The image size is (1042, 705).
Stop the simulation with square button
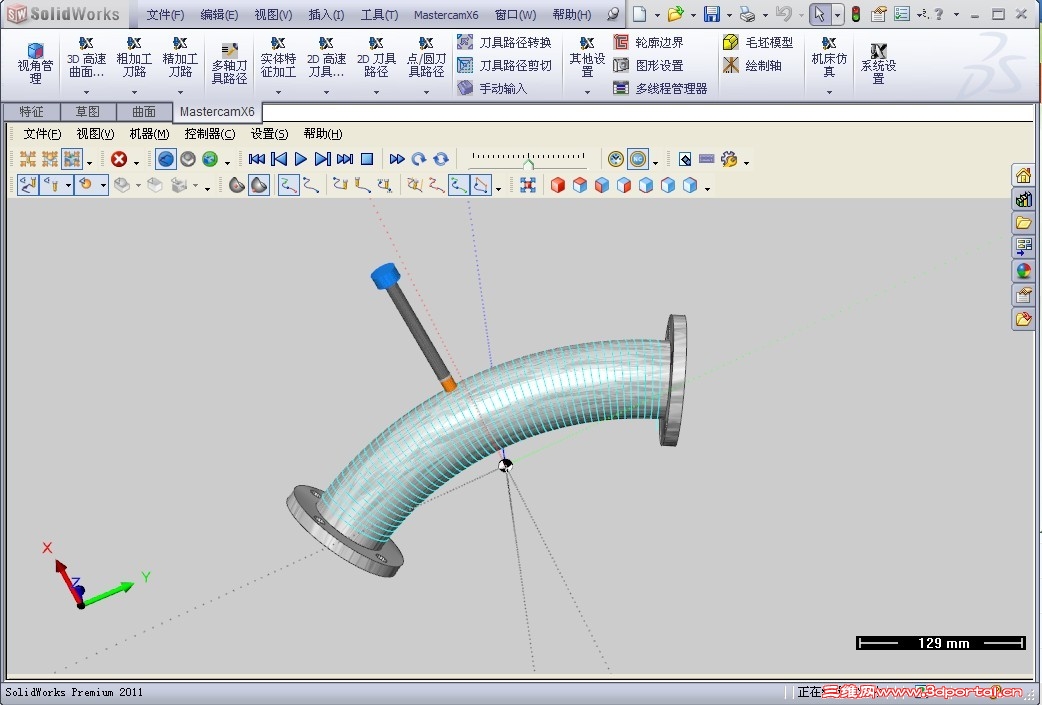coord(367,159)
